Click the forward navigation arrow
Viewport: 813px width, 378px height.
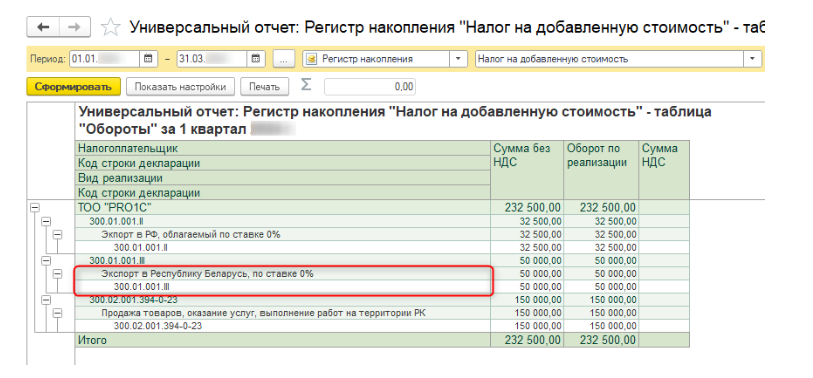[75, 27]
